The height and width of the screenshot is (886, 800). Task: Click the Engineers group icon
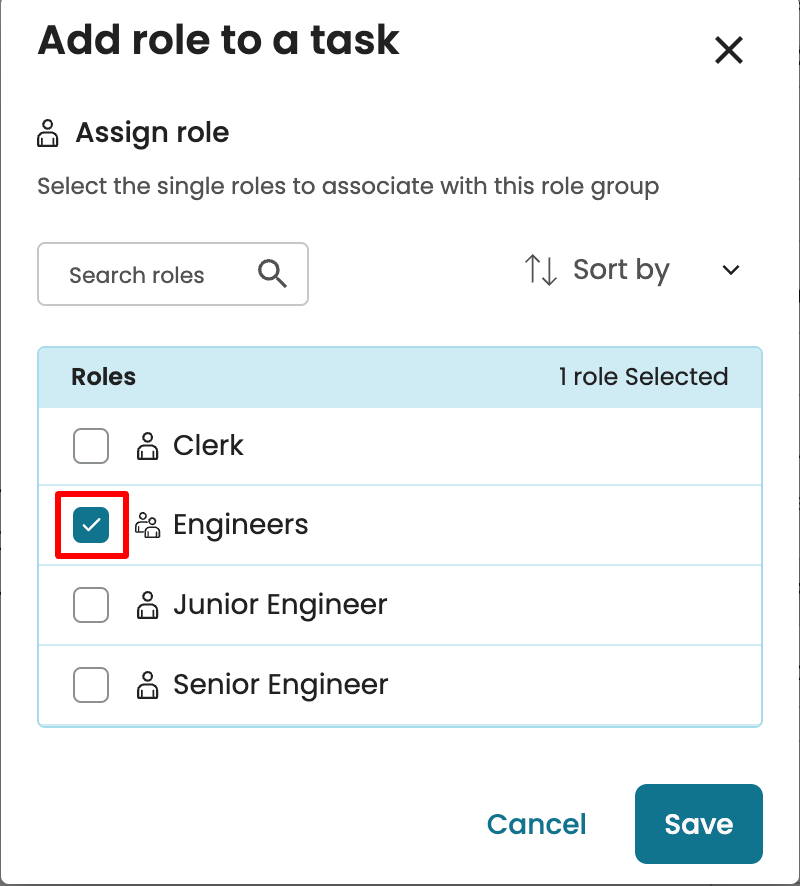click(148, 525)
